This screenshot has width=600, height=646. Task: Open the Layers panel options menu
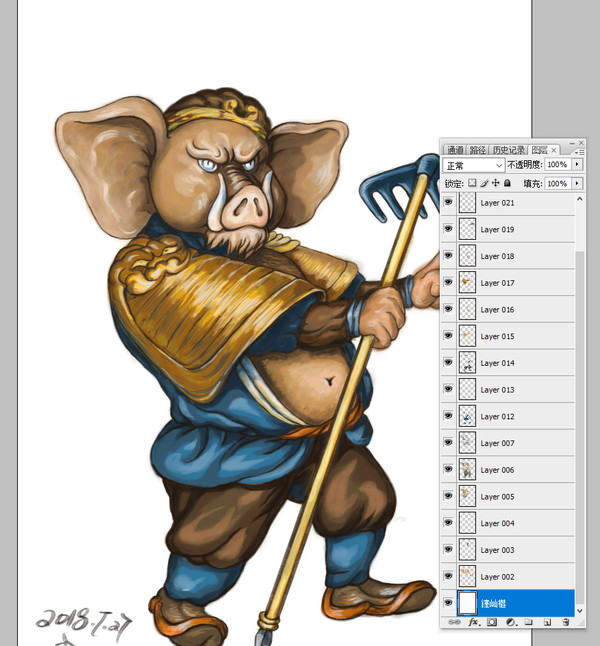click(x=579, y=152)
